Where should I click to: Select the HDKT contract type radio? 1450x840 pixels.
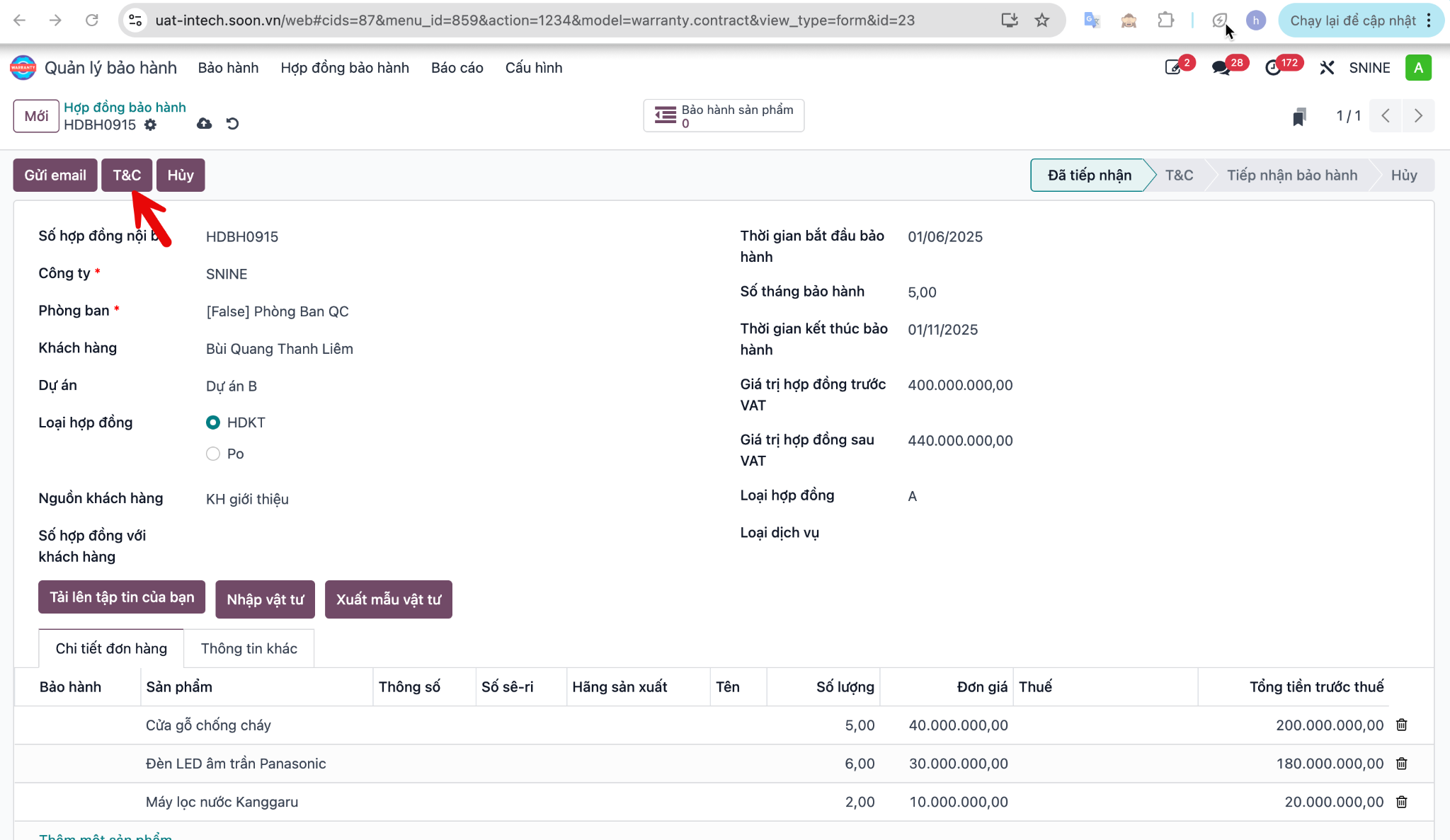213,422
